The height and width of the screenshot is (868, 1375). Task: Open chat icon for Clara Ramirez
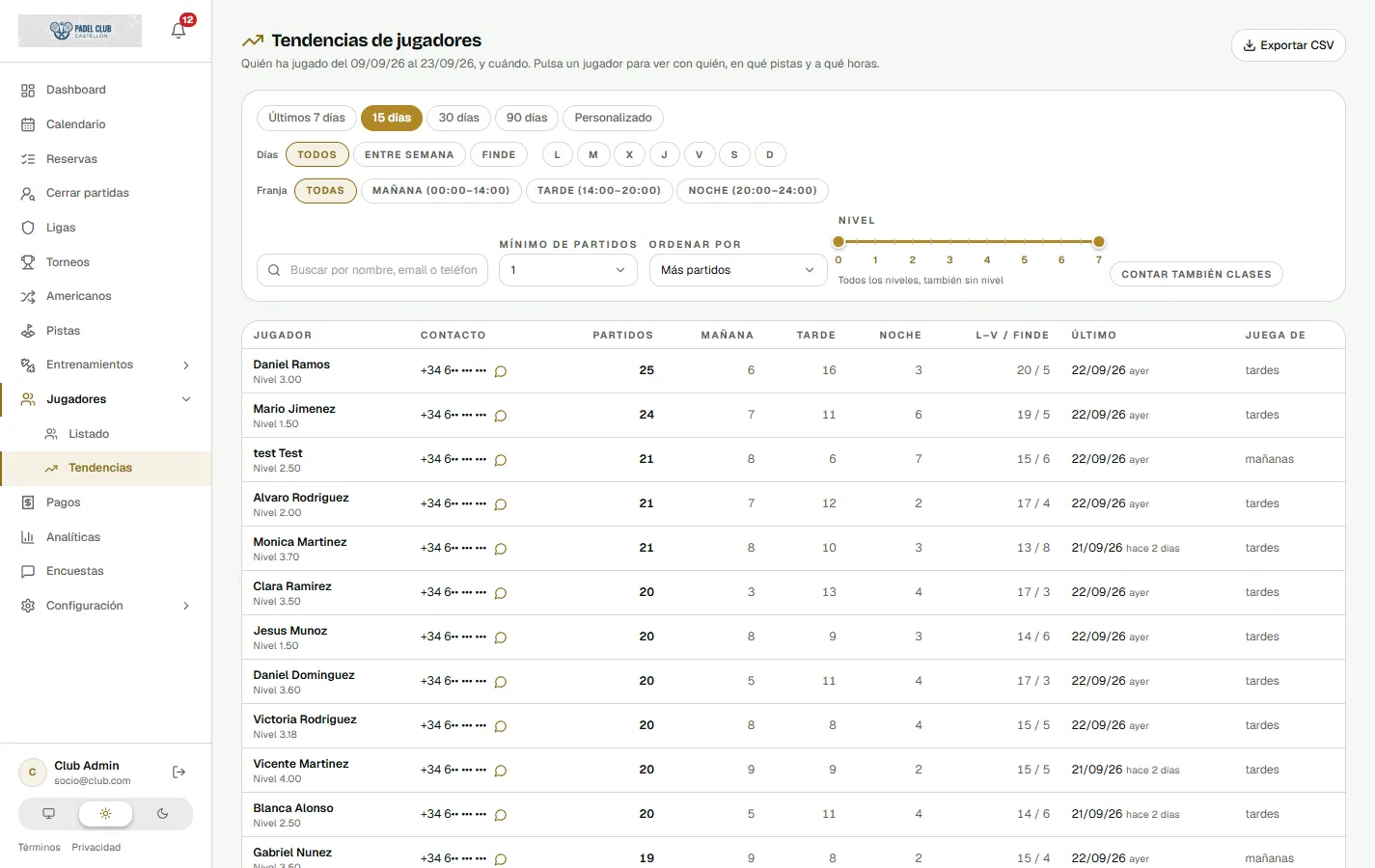pos(501,593)
